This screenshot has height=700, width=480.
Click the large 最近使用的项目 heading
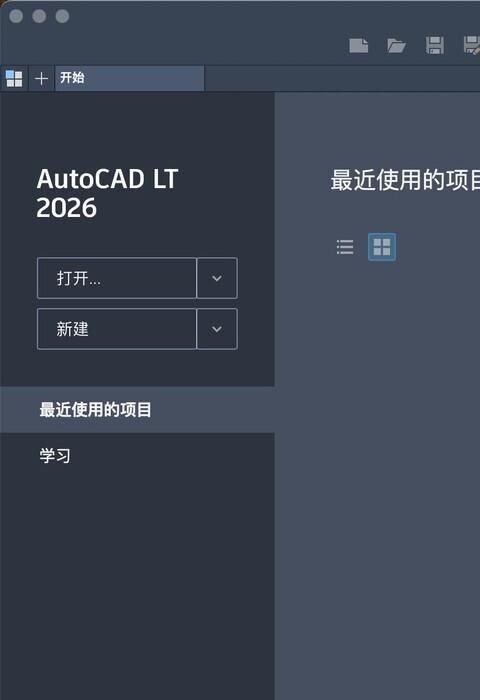(x=405, y=180)
